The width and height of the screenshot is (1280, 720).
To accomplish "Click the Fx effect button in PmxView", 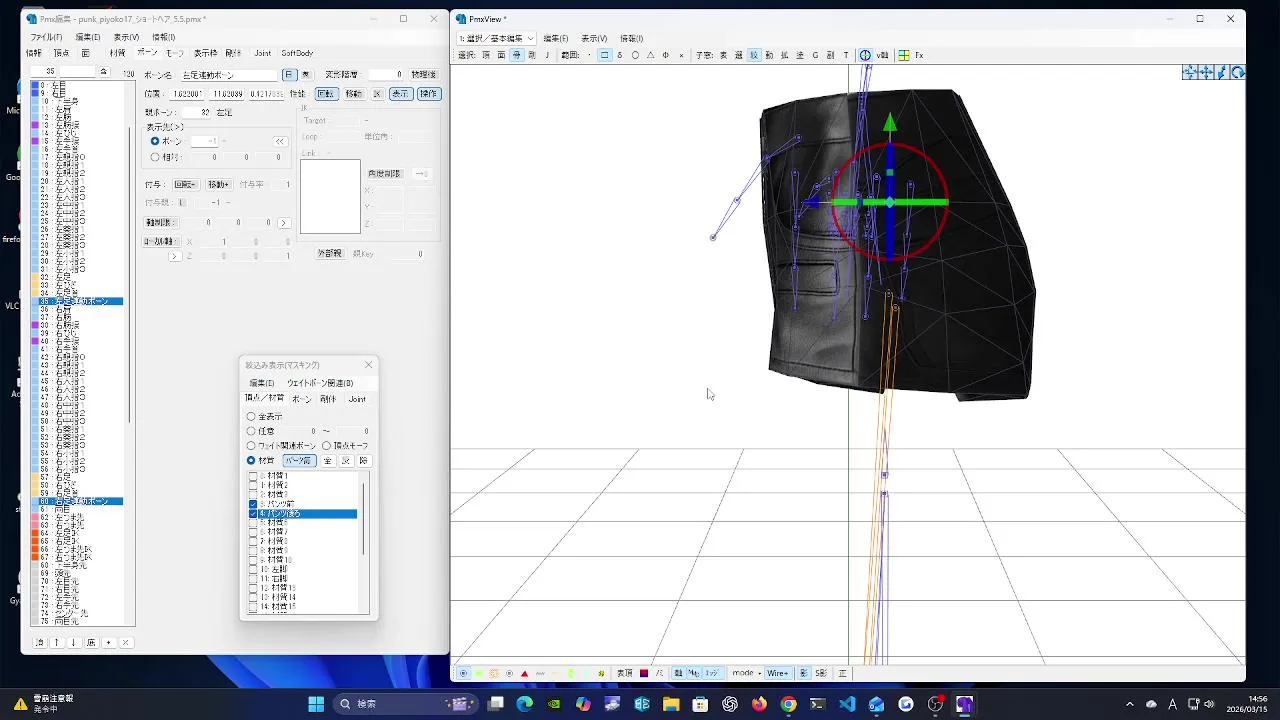I will tap(919, 55).
